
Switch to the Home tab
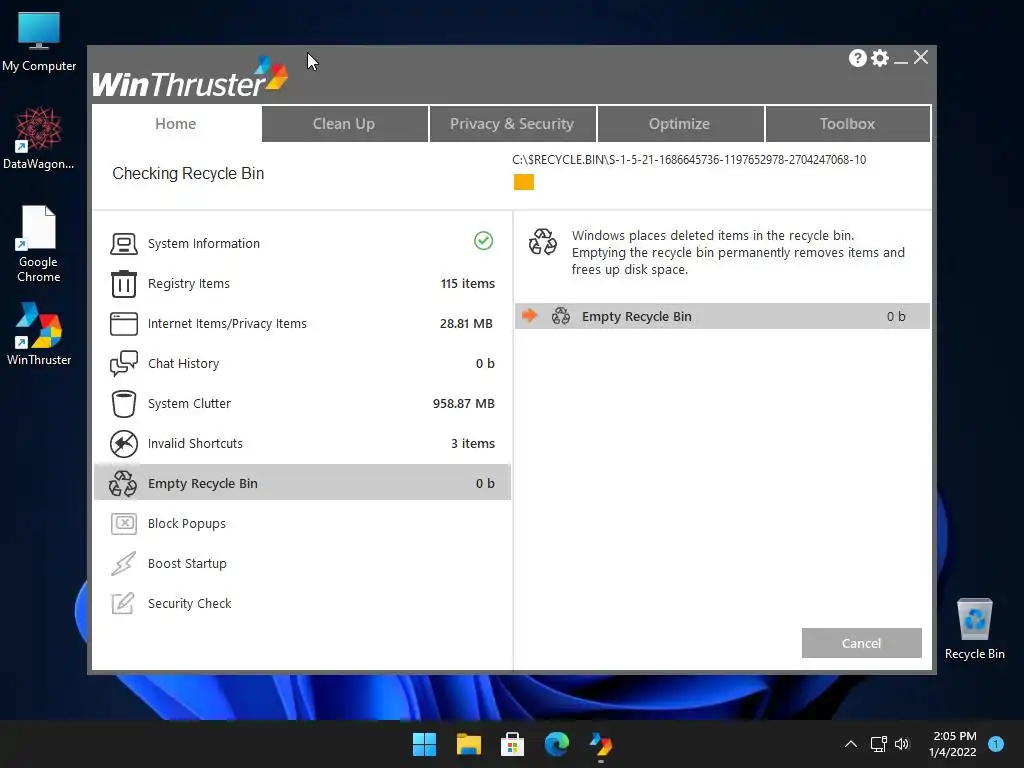176,123
